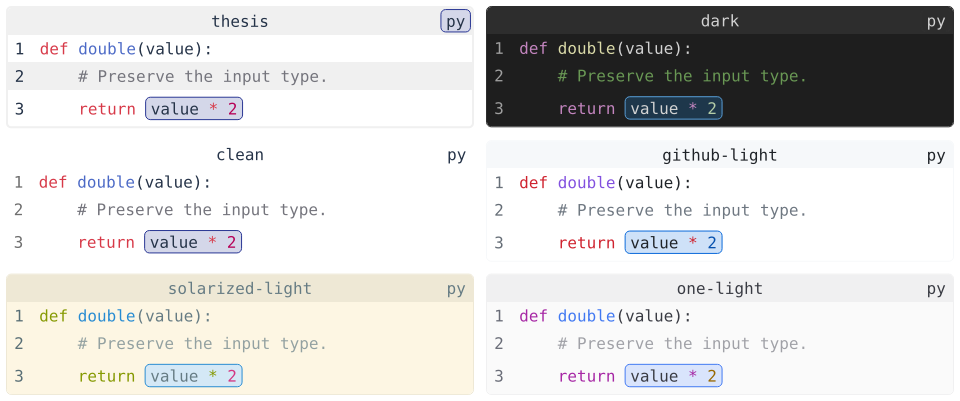Click the 'return' keyword in thesis block

tap(107, 109)
